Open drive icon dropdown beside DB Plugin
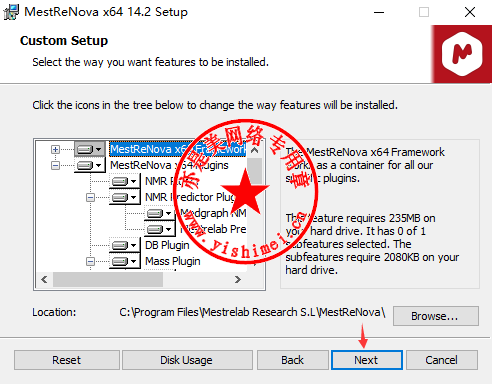 (x=125, y=245)
